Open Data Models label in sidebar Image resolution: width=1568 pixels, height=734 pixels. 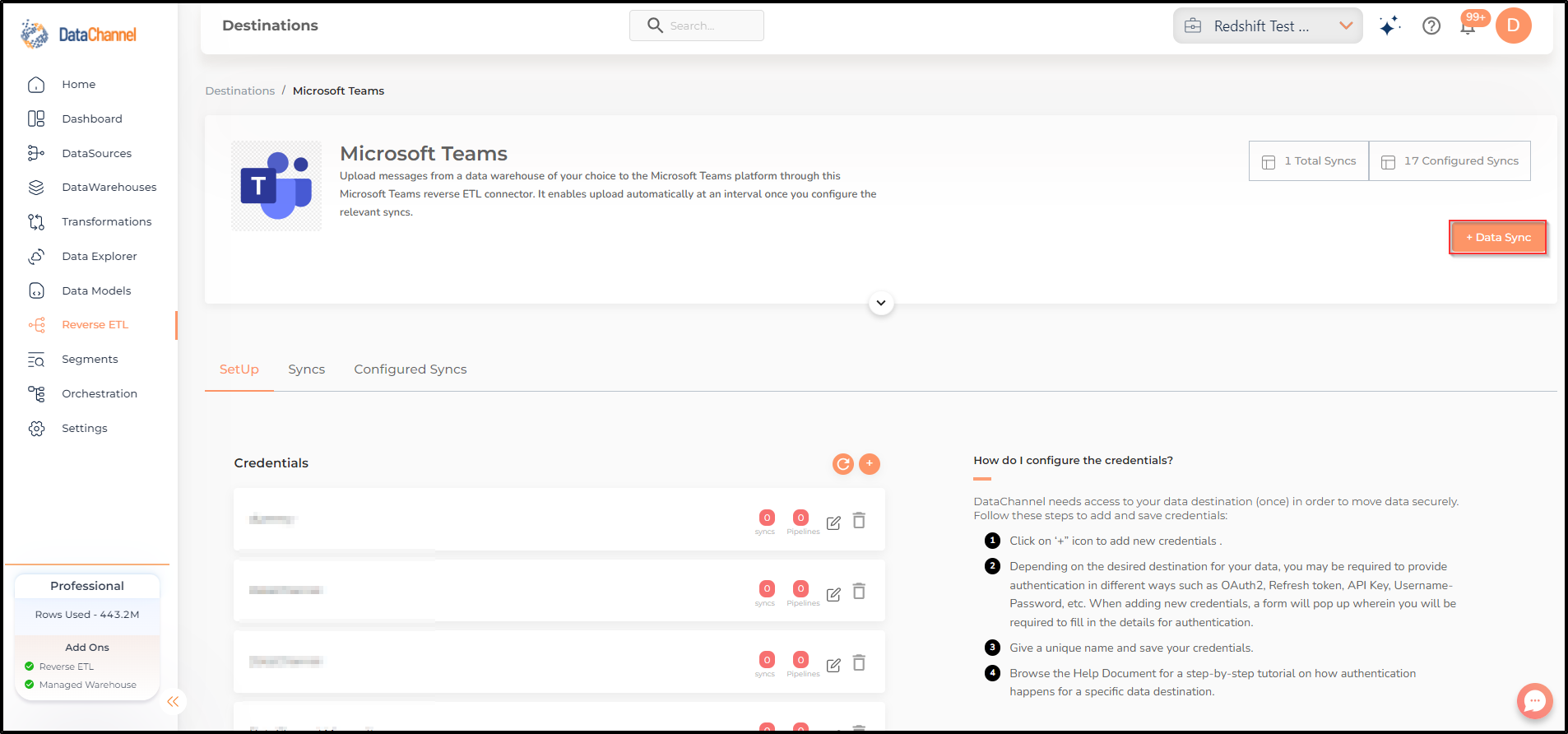[96, 290]
